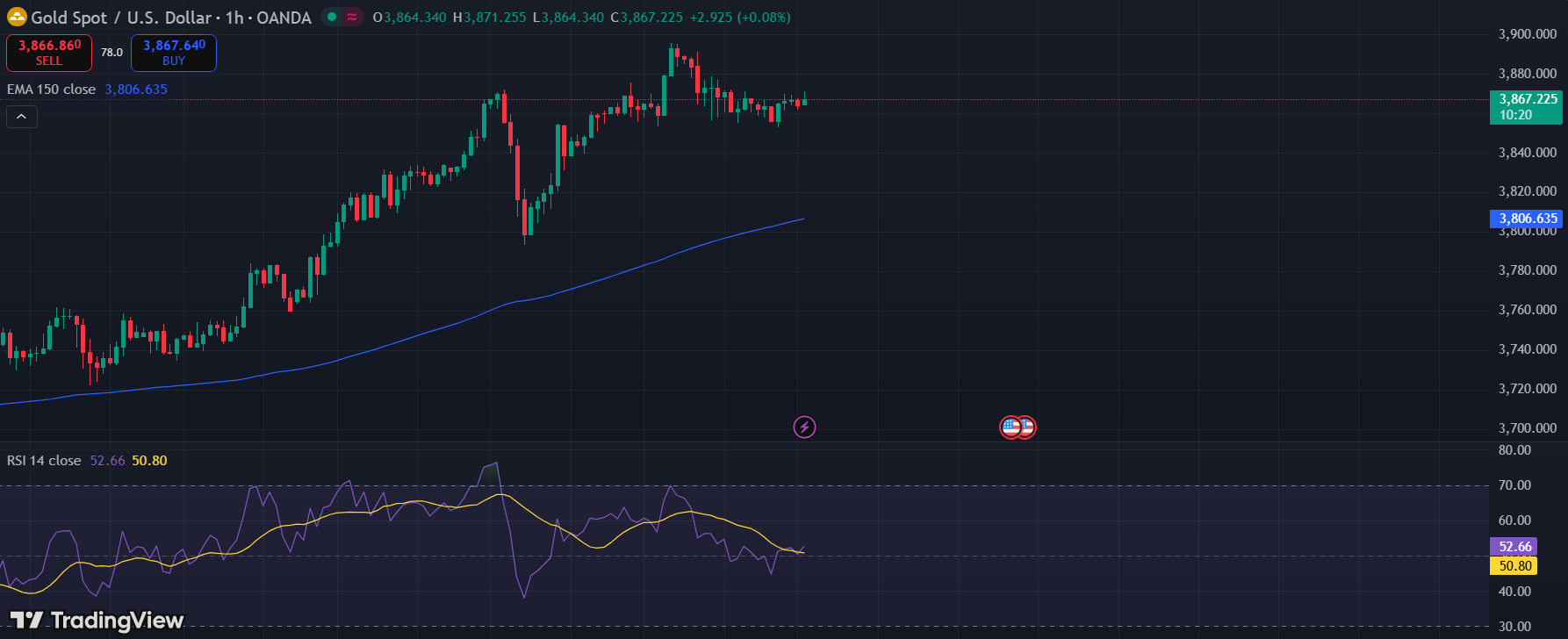Click the green market status dot

point(332,17)
